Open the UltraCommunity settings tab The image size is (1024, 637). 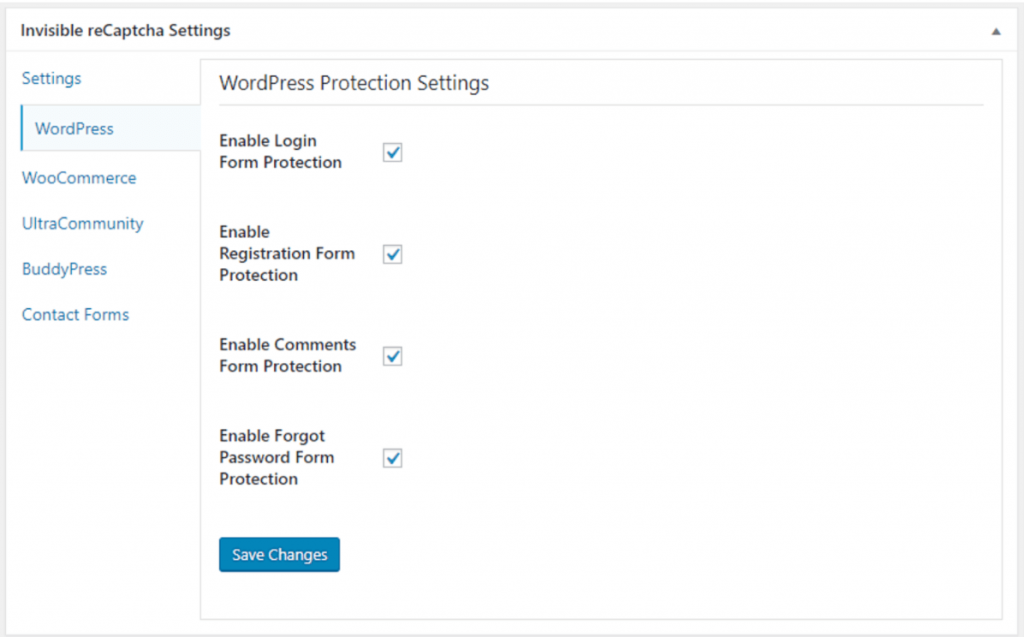point(82,223)
